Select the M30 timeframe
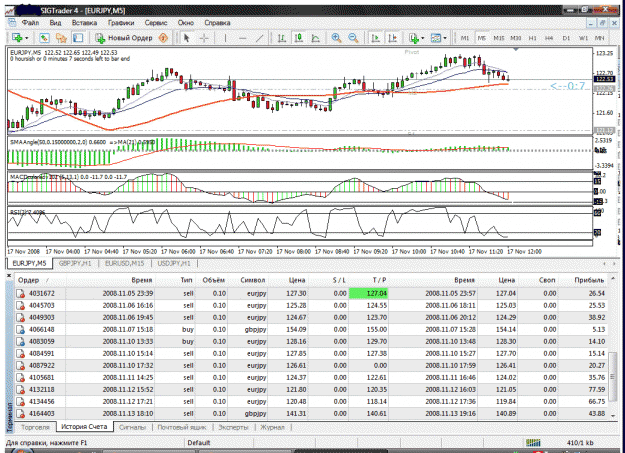 click(516, 38)
